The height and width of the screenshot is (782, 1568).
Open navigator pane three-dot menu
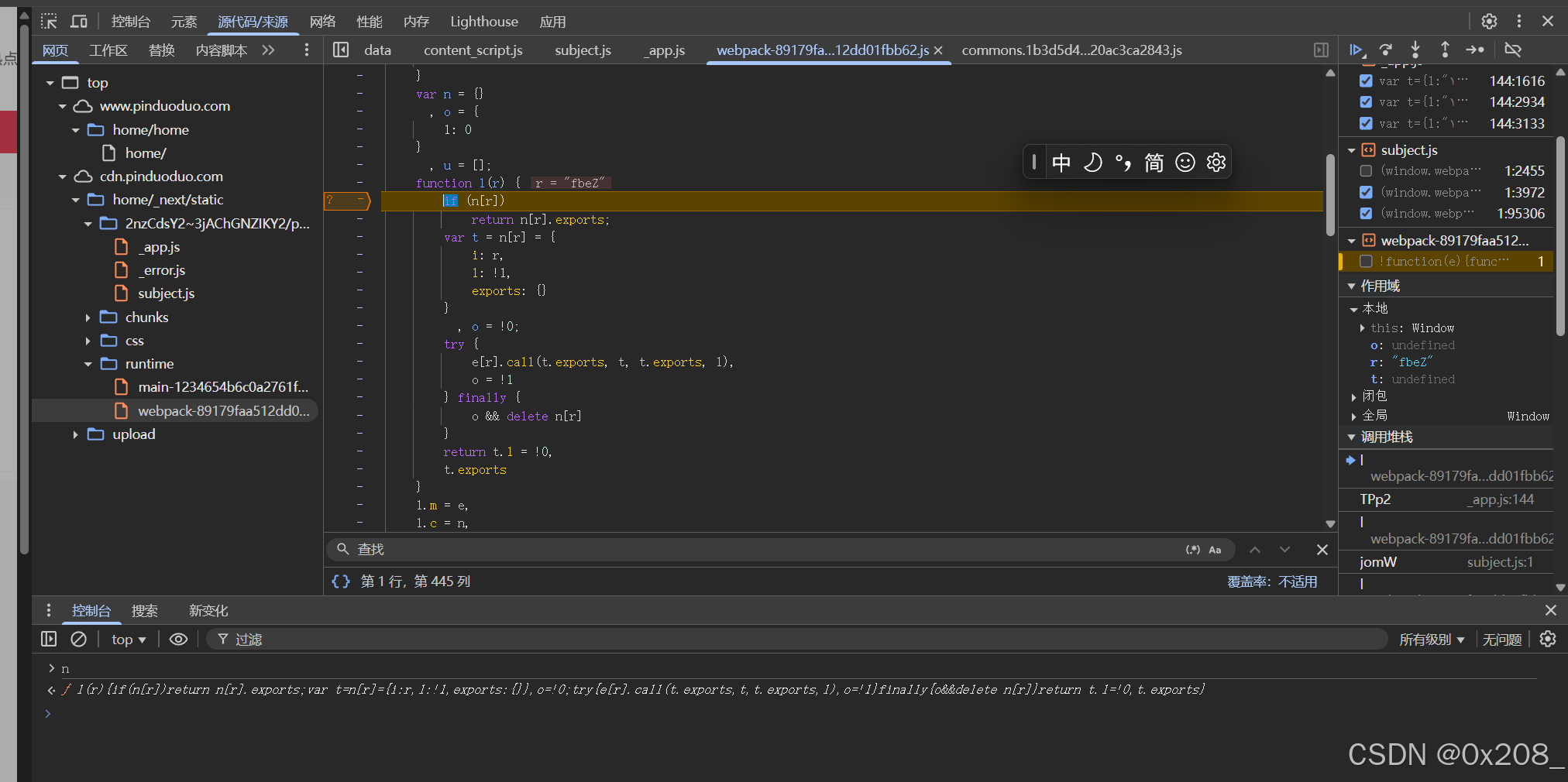tap(307, 50)
